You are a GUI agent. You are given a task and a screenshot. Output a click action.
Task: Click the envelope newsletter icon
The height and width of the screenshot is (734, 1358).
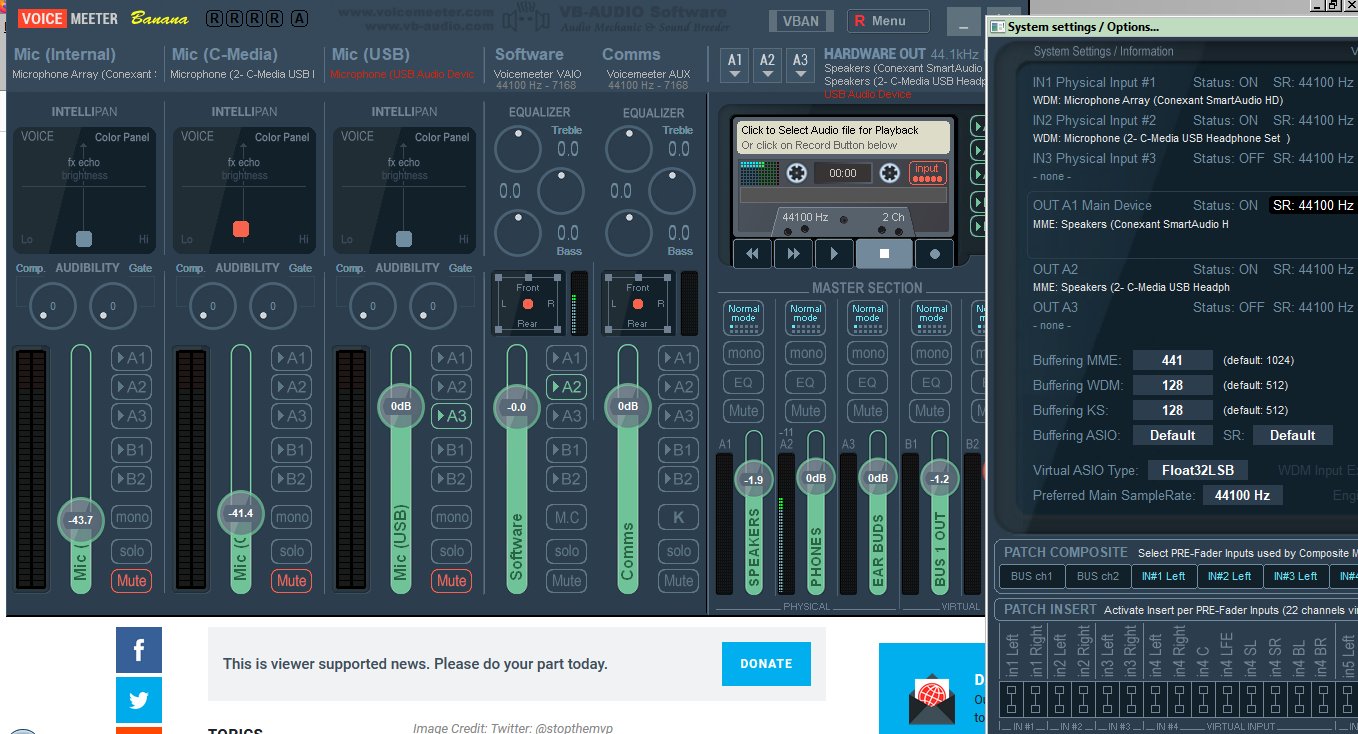pyautogui.click(x=931, y=700)
